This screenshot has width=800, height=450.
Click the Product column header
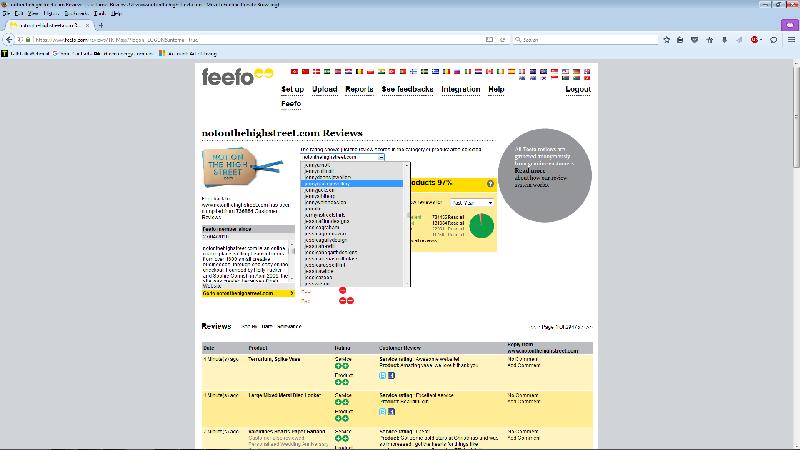coord(258,348)
